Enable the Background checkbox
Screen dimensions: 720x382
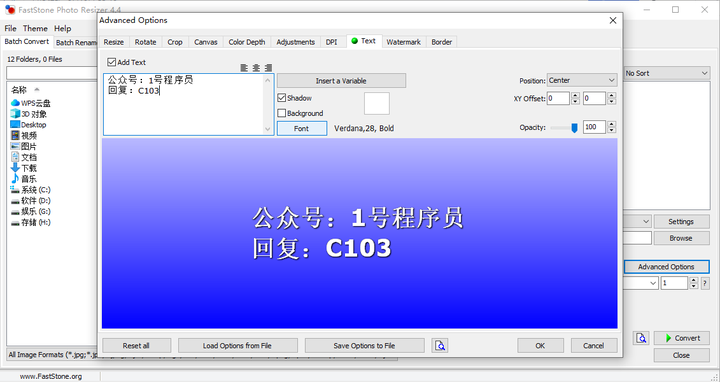tap(282, 113)
